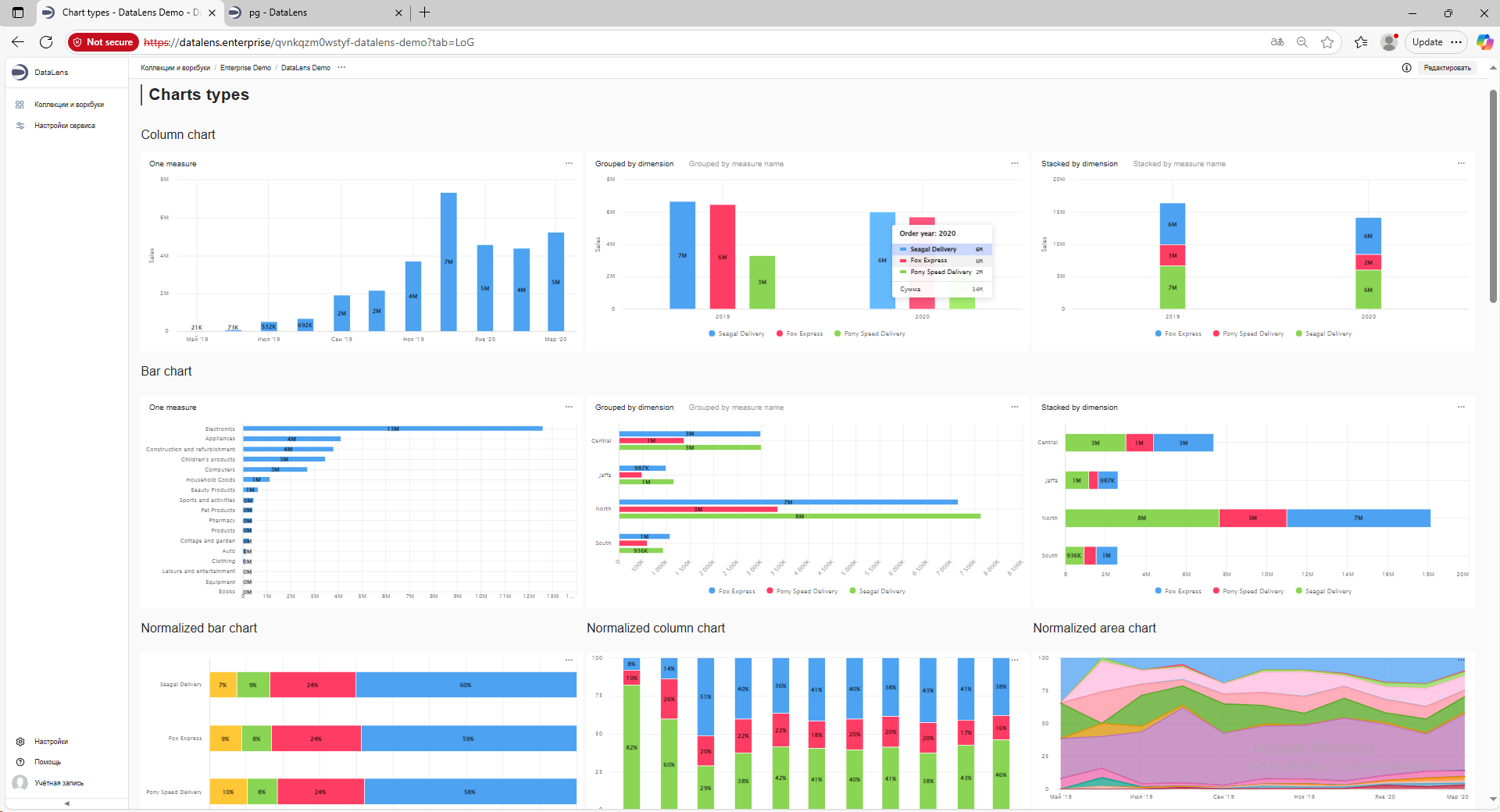Open three-dot menu of Stacked by dimension bar chart
The height and width of the screenshot is (812, 1500).
(1461, 408)
